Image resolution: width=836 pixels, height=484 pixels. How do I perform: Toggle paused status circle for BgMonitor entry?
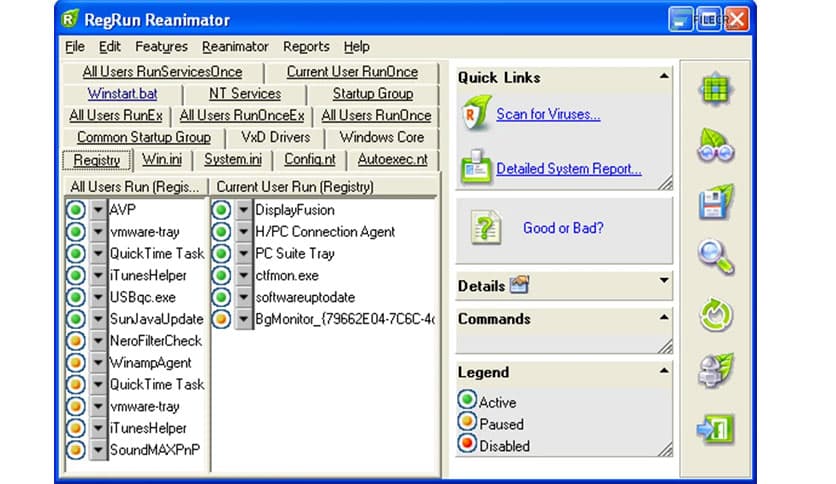point(221,319)
